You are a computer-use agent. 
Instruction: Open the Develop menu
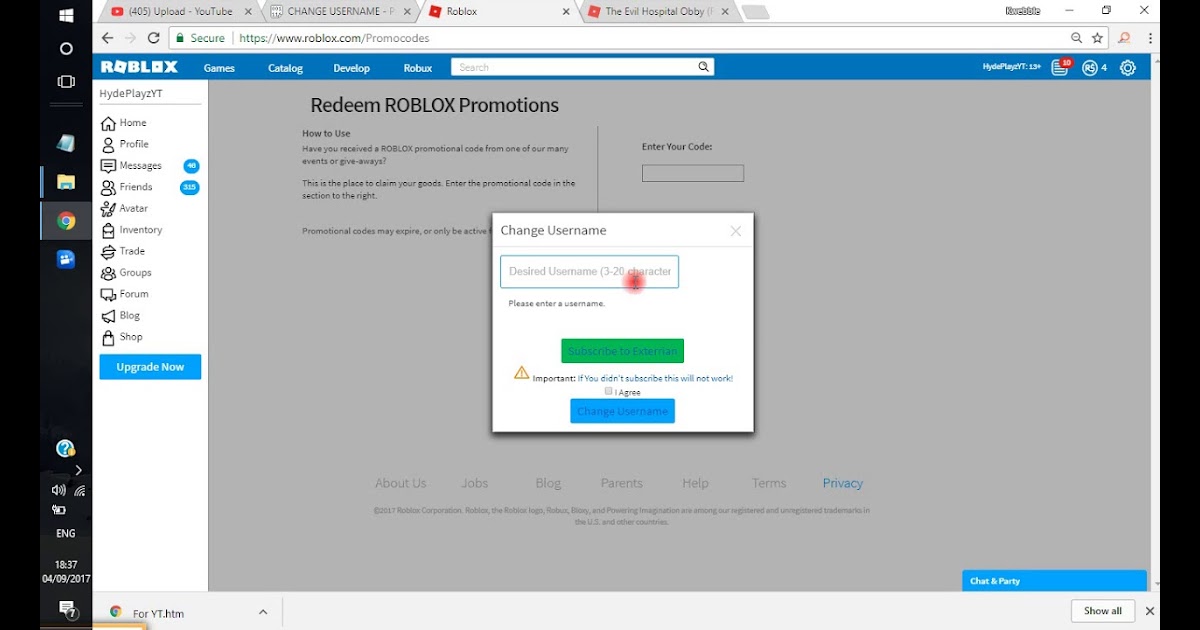pyautogui.click(x=351, y=68)
